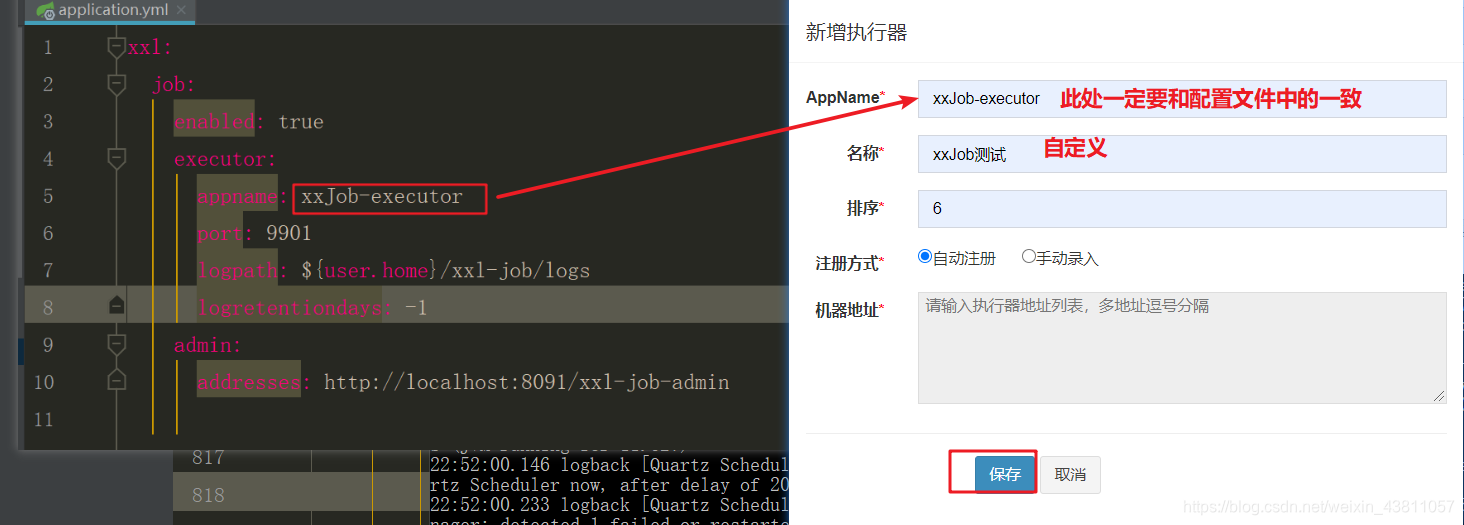Click the fold end marker on line 10
The height and width of the screenshot is (525, 1464).
[117, 381]
